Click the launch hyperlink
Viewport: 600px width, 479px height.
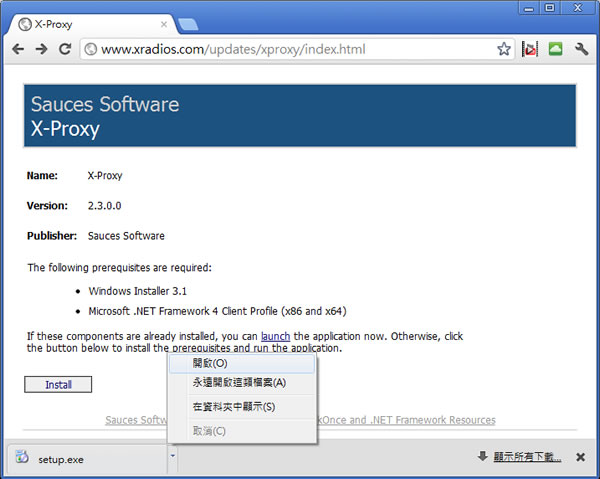point(276,336)
